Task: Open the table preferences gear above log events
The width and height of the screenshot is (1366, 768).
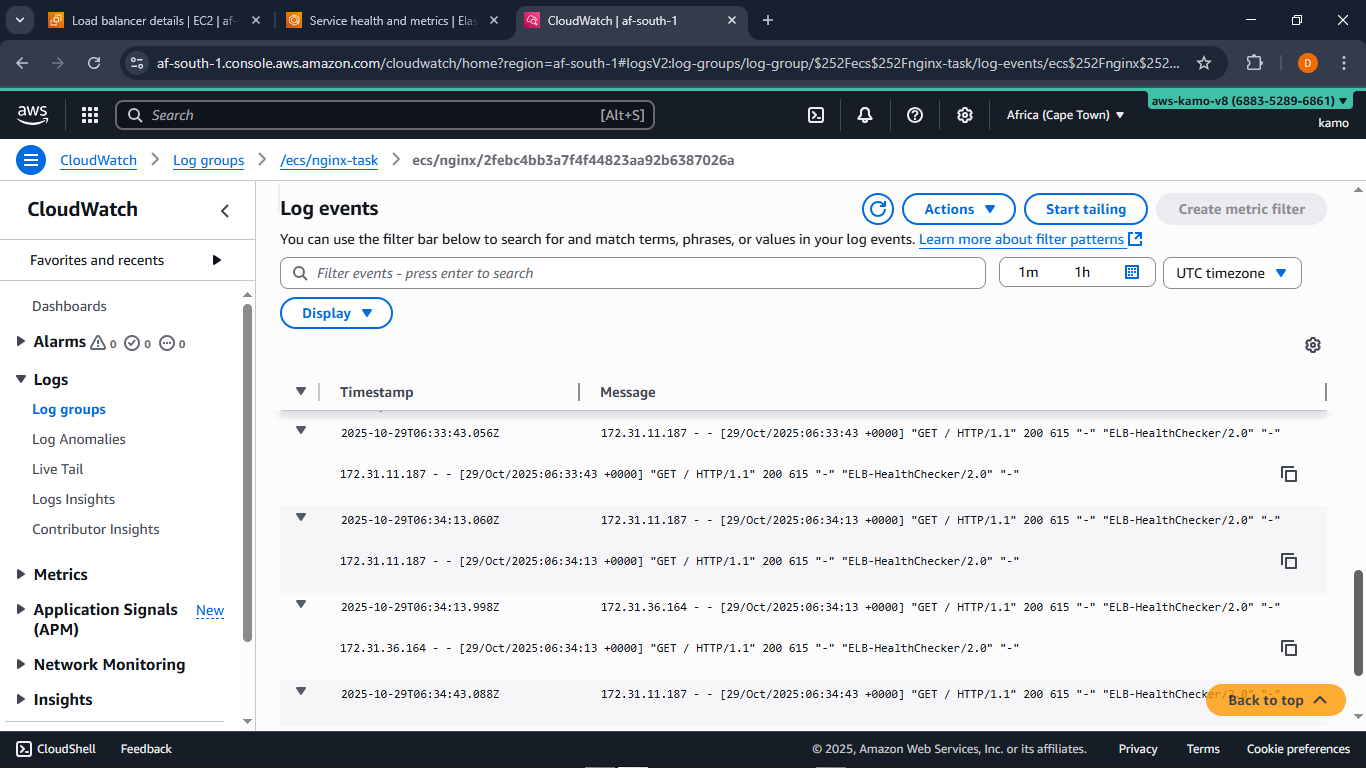Action: tap(1313, 345)
